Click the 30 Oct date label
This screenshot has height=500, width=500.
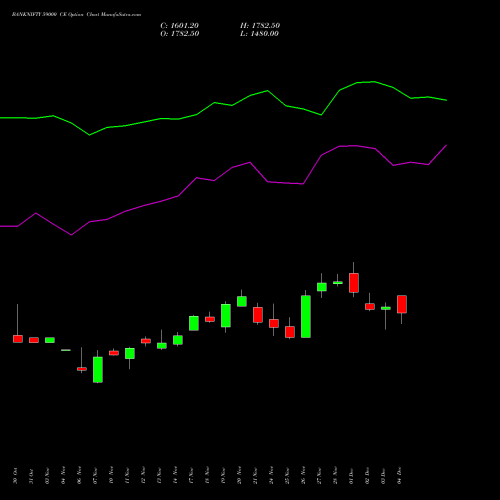pos(15,476)
